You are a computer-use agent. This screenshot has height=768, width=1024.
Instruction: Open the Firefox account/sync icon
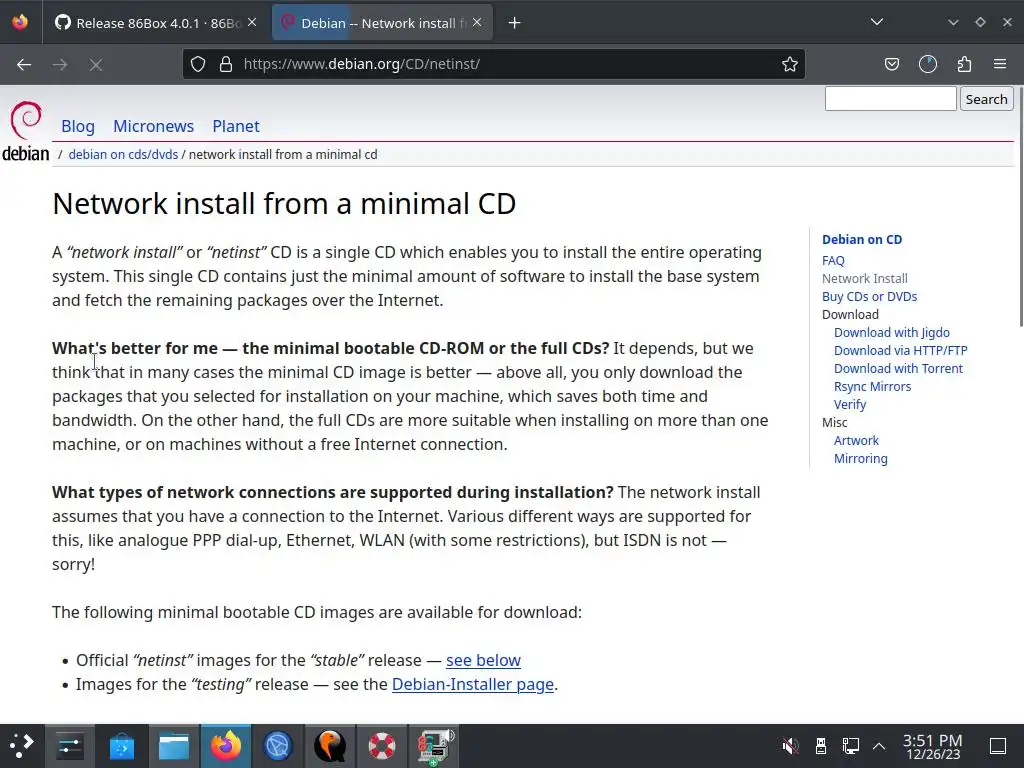click(x=928, y=64)
